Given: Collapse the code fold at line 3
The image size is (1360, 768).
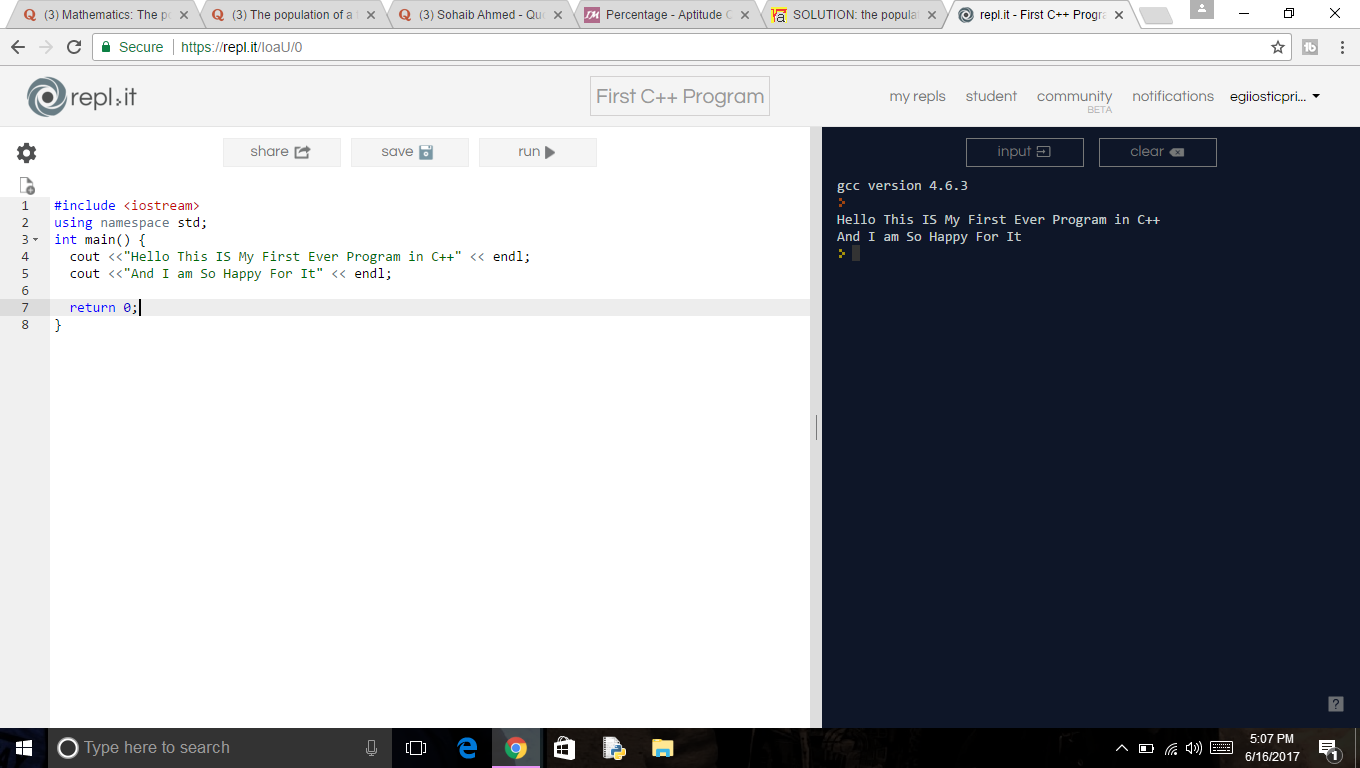Looking at the screenshot, I should click(36, 239).
